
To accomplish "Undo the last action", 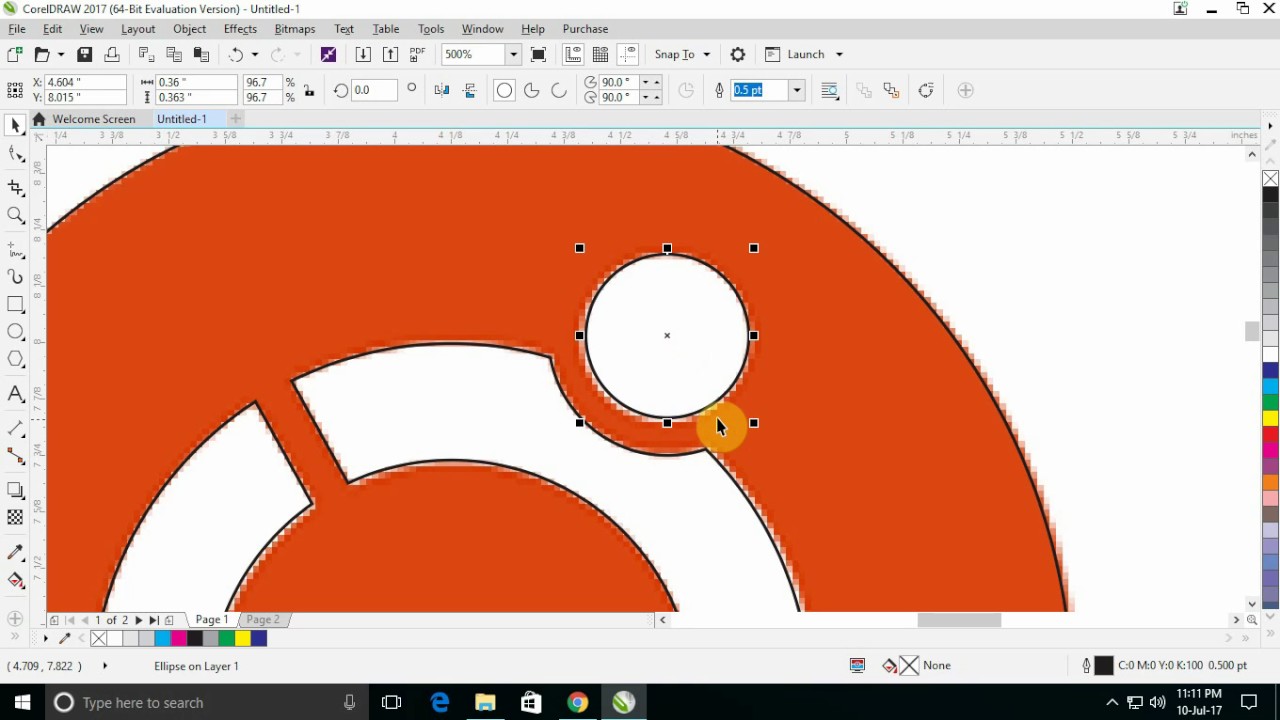I will pos(236,54).
